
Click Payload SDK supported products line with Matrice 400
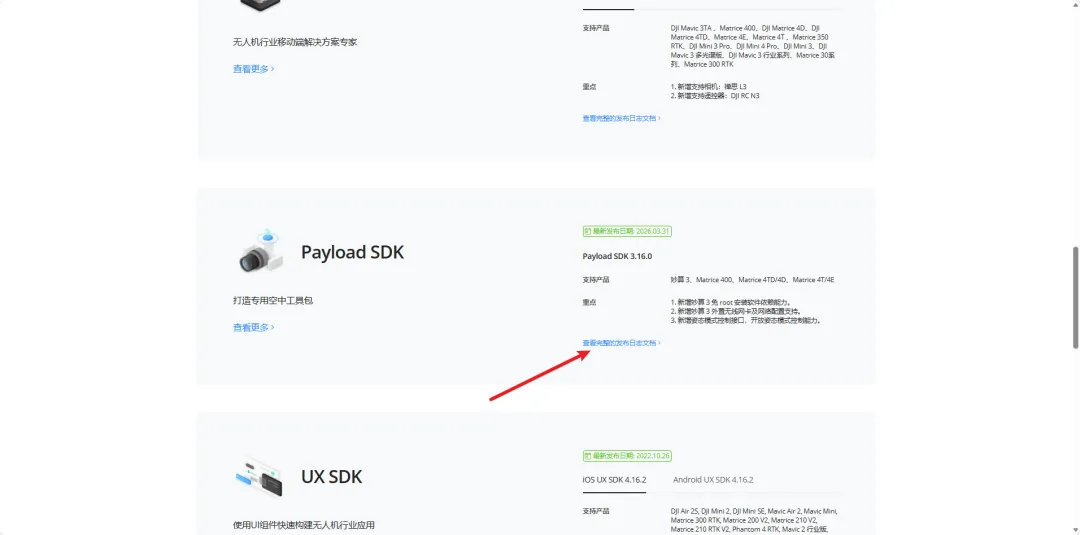pos(752,280)
